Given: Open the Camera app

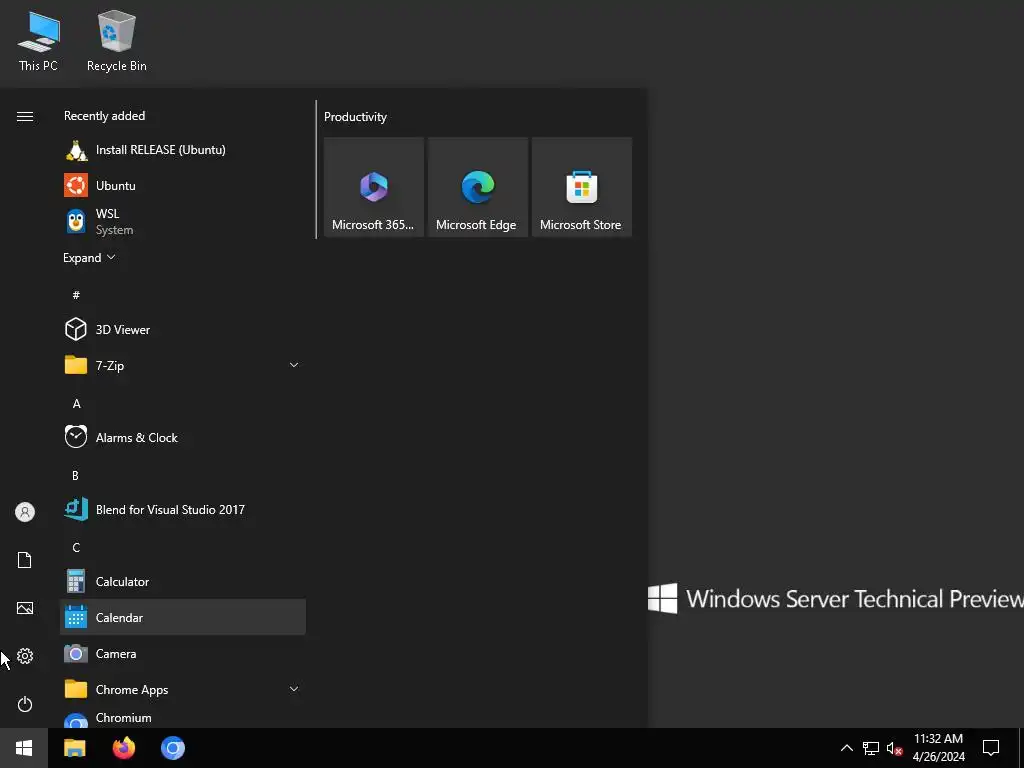Looking at the screenshot, I should coord(183,653).
